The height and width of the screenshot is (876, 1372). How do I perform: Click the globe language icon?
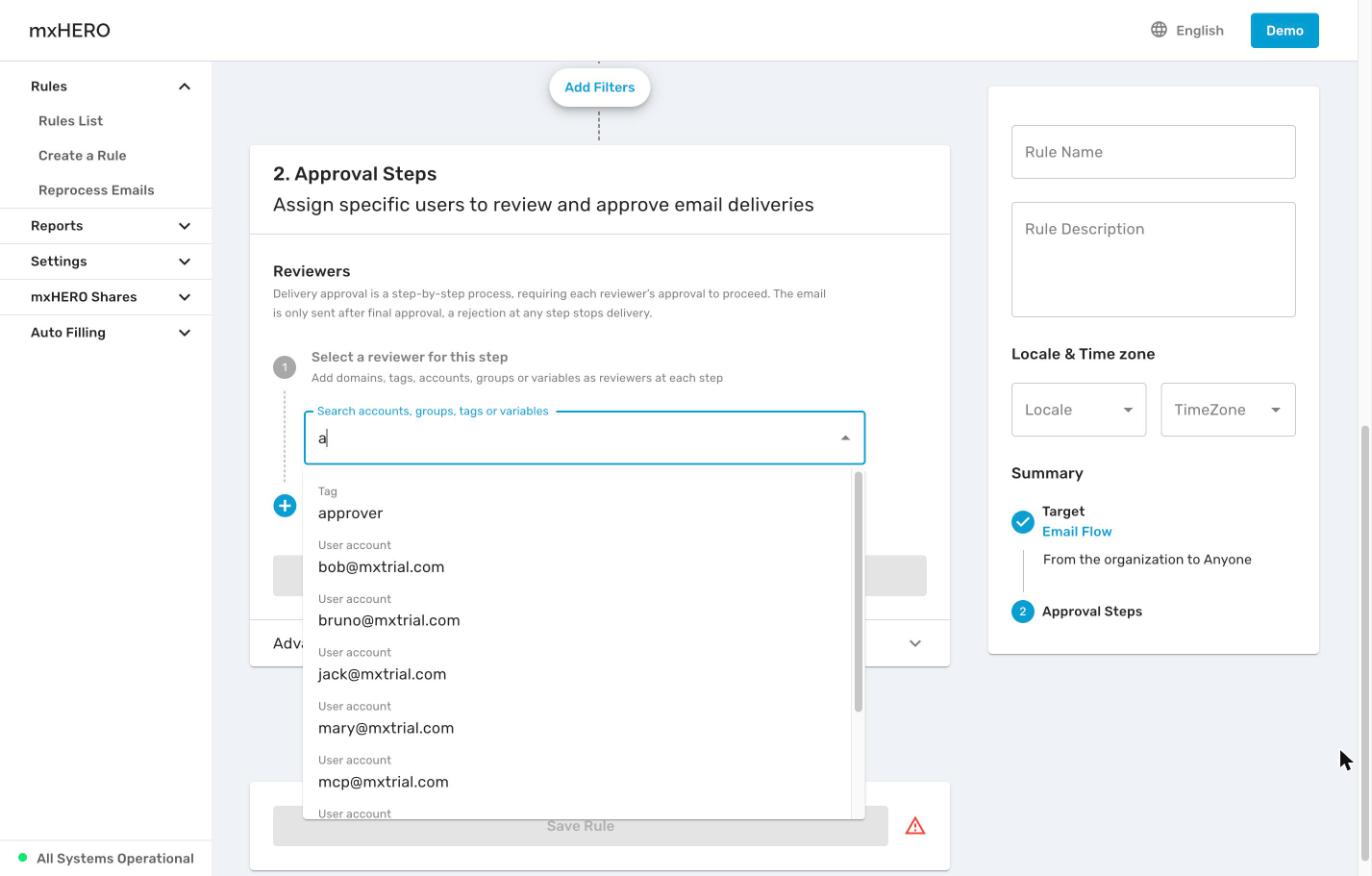1159,30
